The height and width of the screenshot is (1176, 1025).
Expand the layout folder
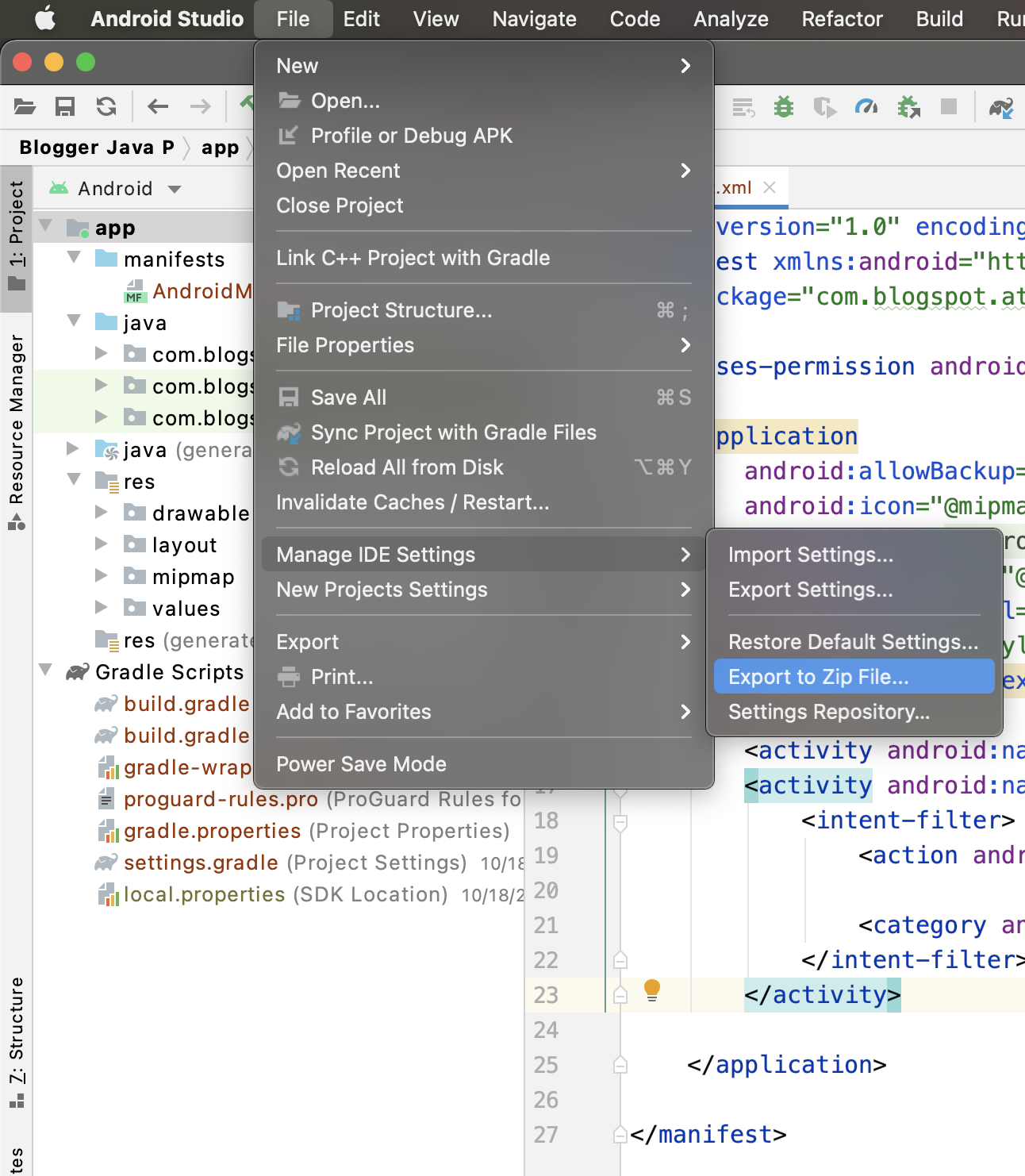[x=101, y=544]
